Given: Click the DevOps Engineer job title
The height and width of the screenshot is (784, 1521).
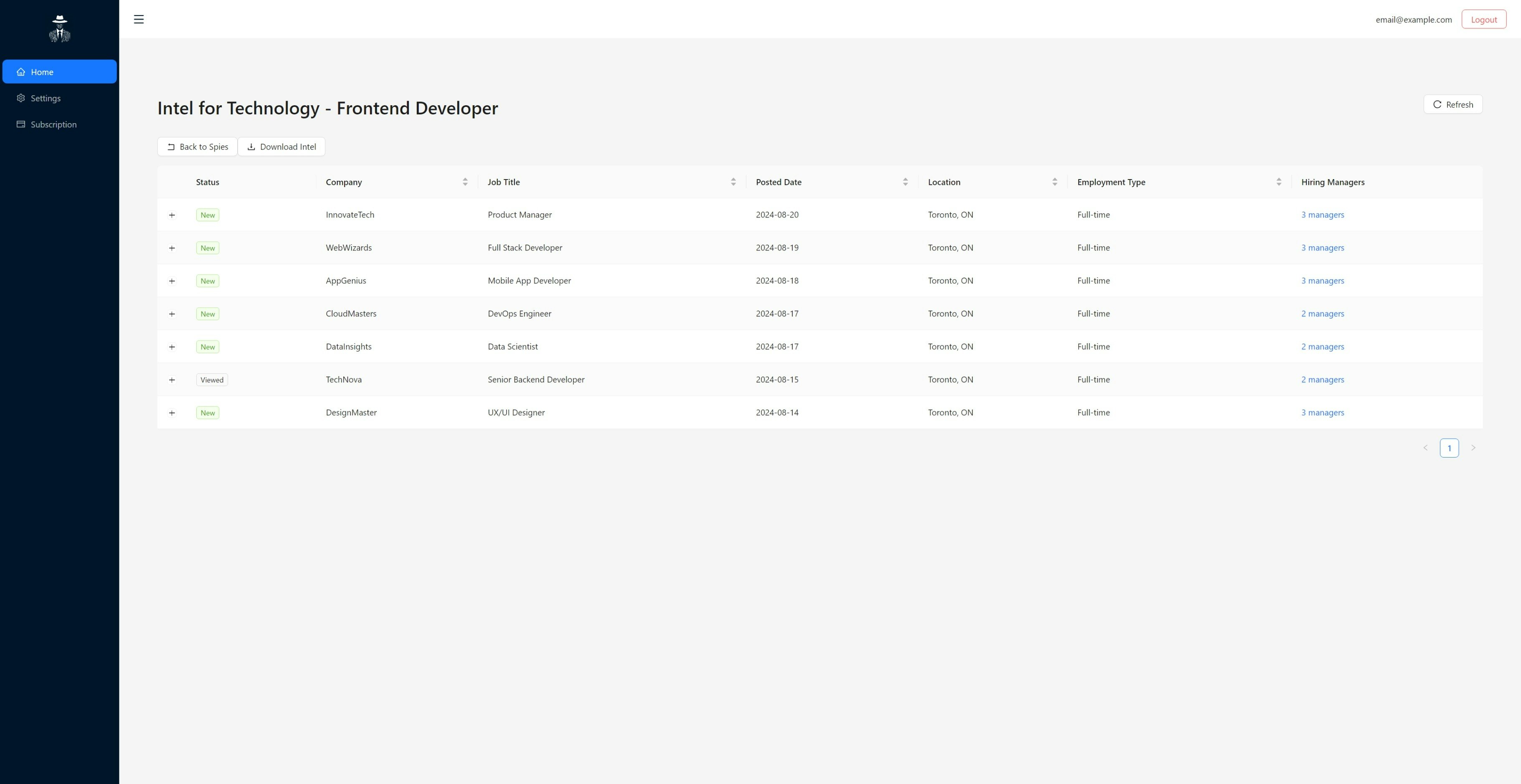Looking at the screenshot, I should coord(520,314).
